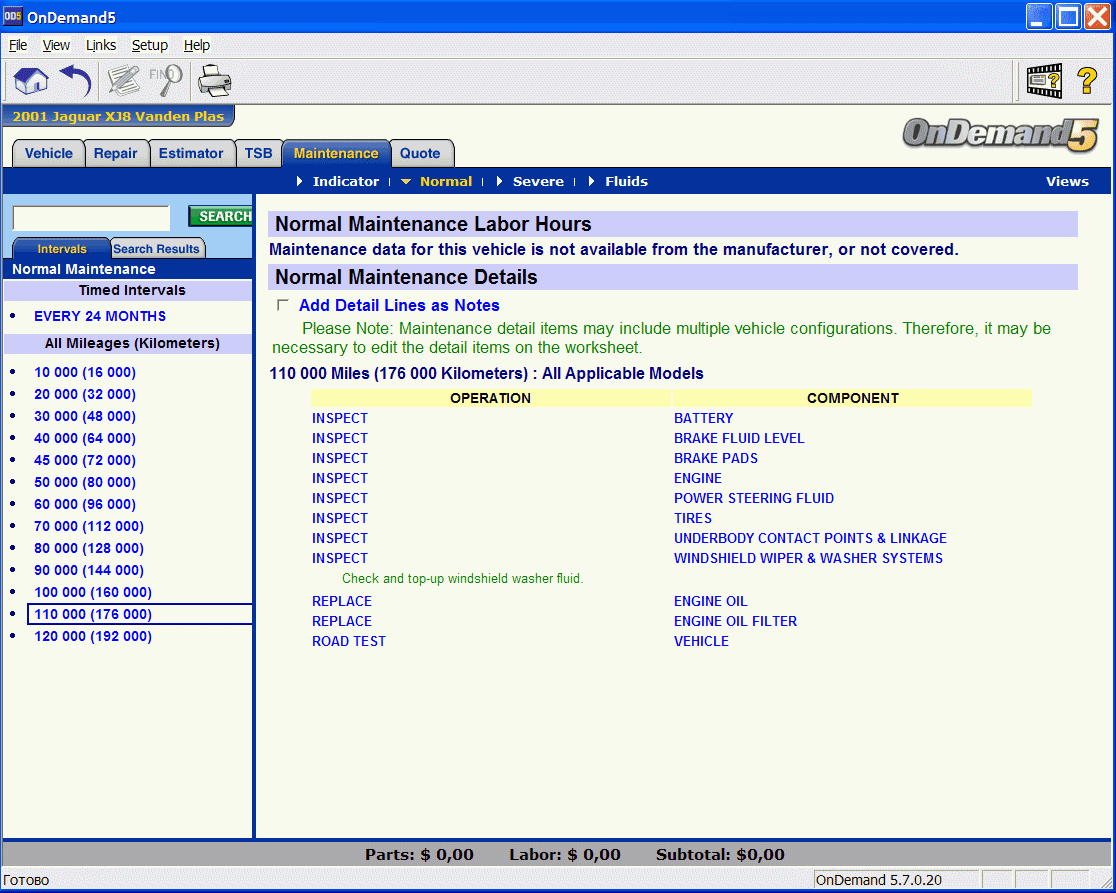
Task: Click the yellow Help question mark icon
Action: [1090, 81]
